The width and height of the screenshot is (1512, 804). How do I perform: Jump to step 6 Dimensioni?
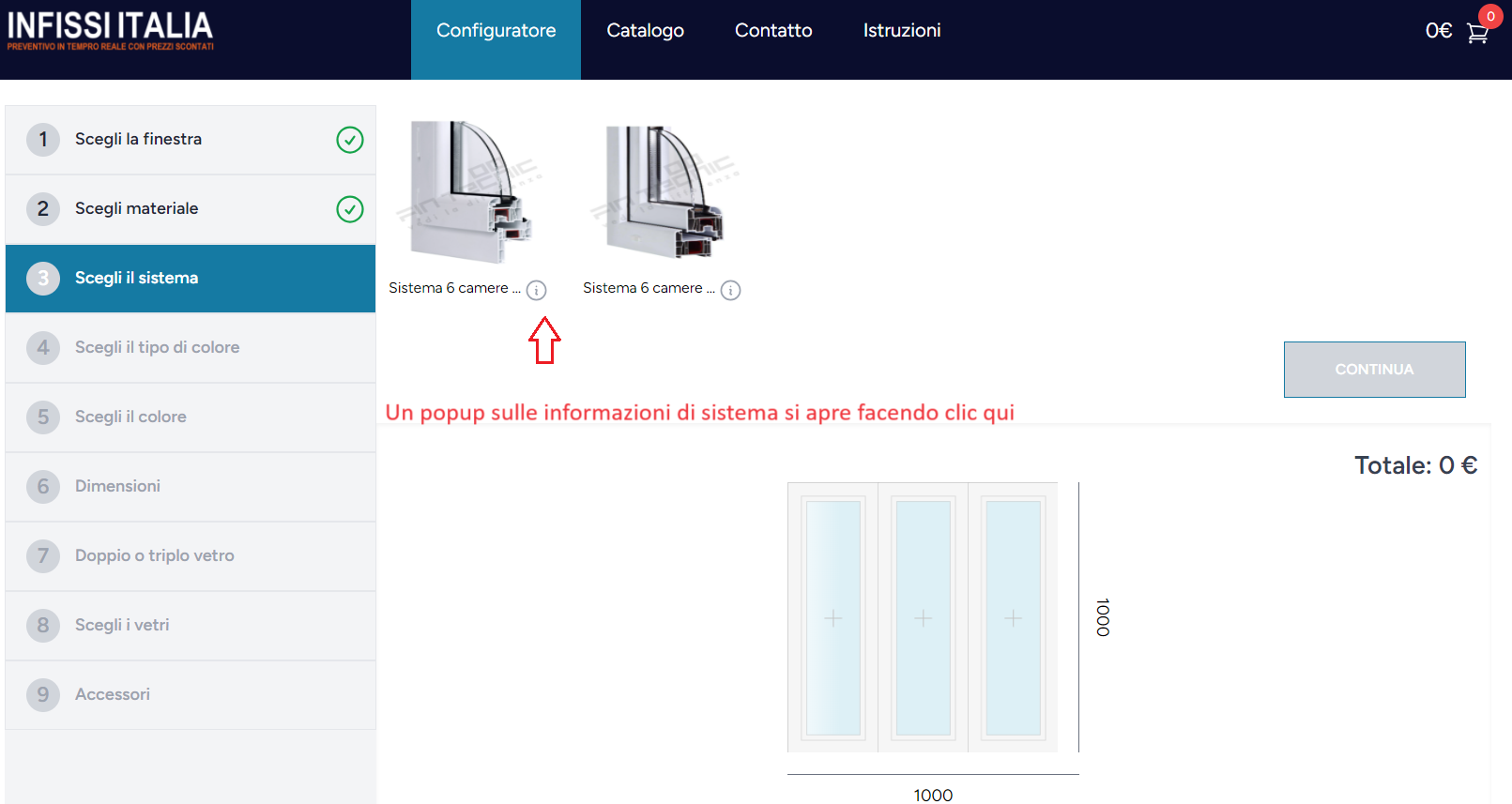click(x=117, y=486)
